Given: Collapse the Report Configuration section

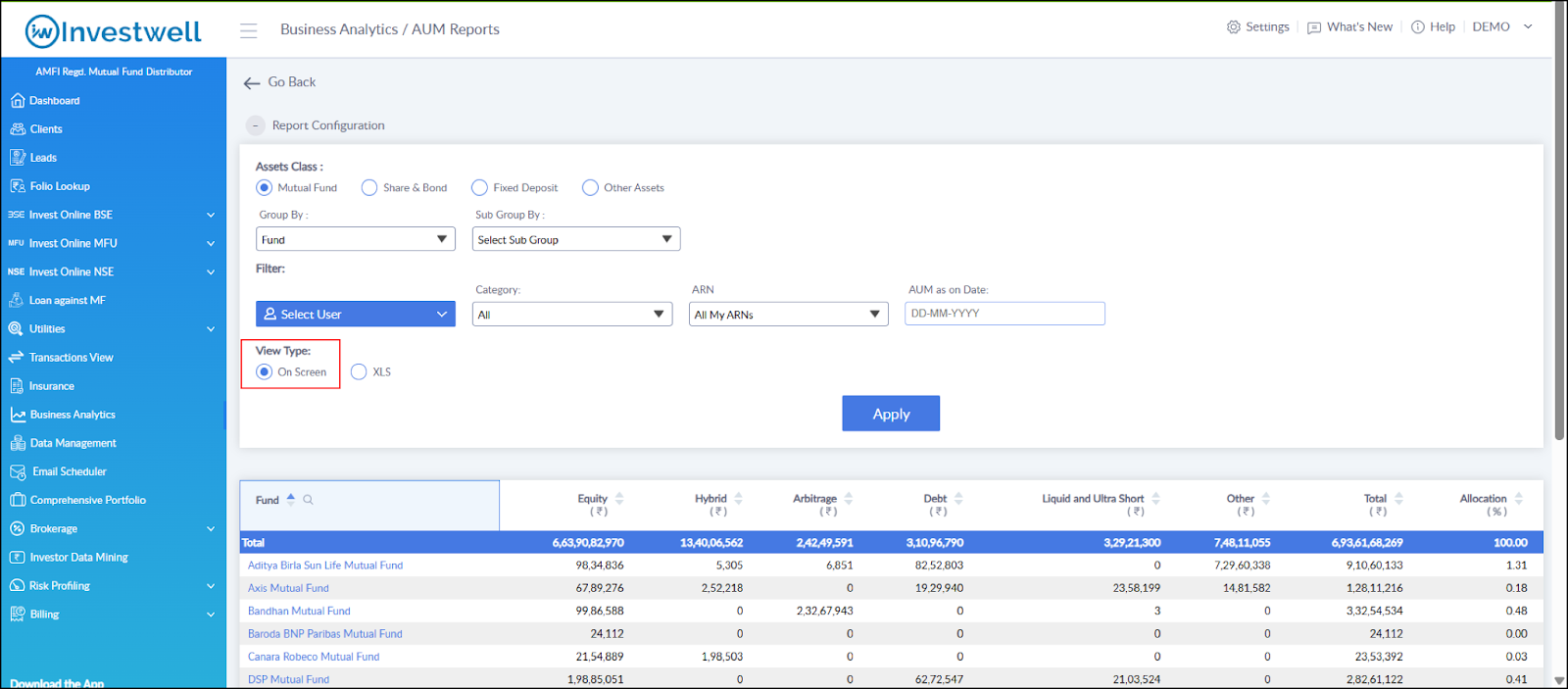Looking at the screenshot, I should coord(255,125).
